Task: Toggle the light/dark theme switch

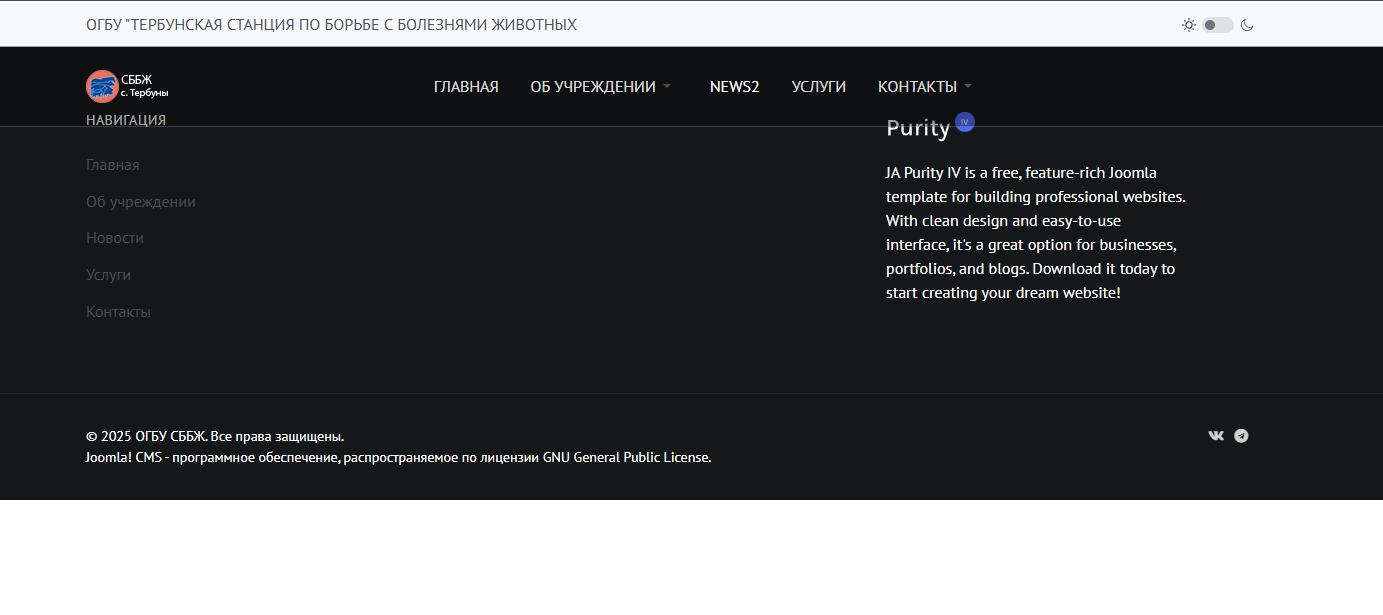Action: [1217, 25]
